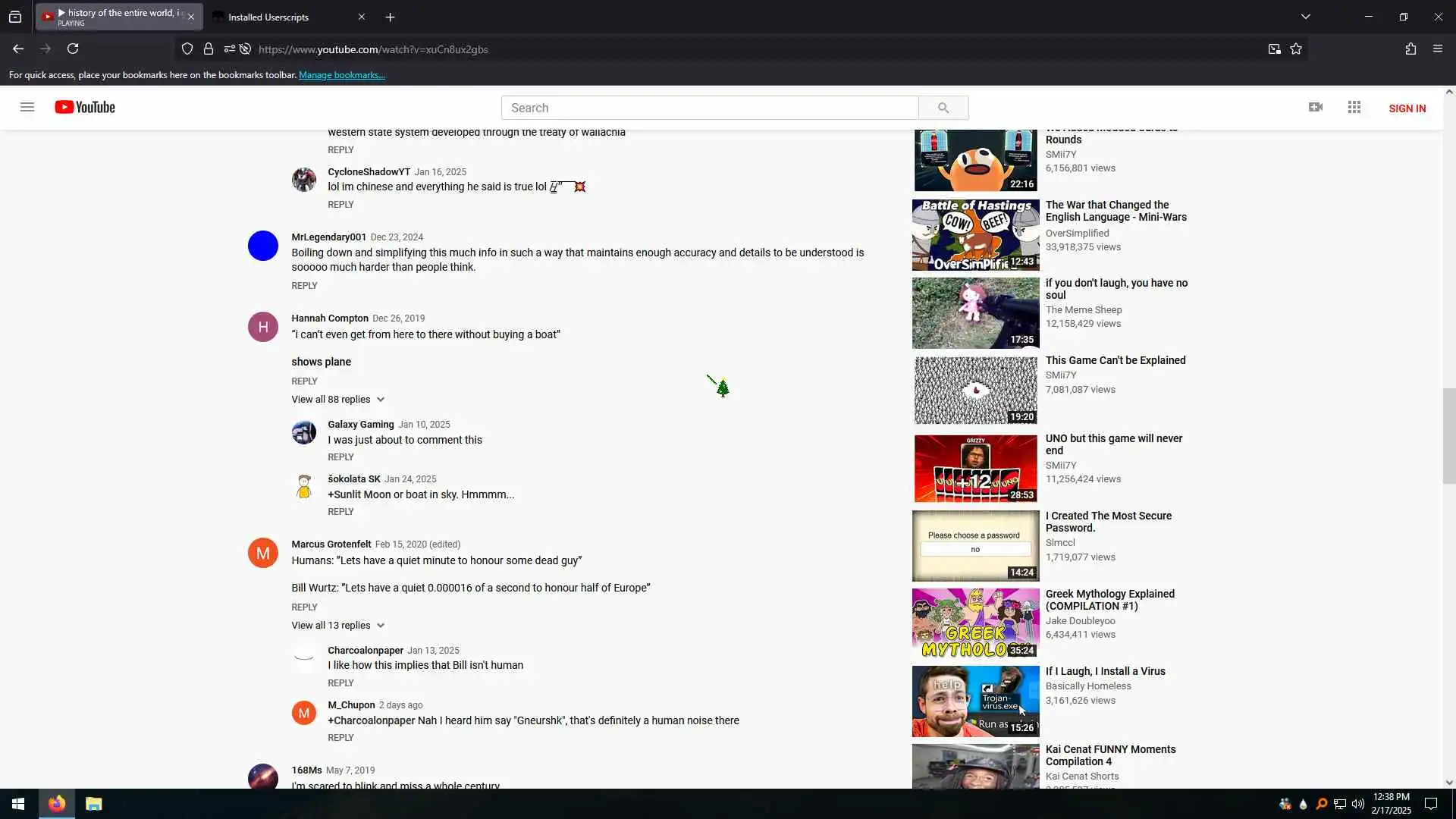This screenshot has height=819, width=1456.
Task: Click inside the YouTube search field
Action: [x=709, y=108]
